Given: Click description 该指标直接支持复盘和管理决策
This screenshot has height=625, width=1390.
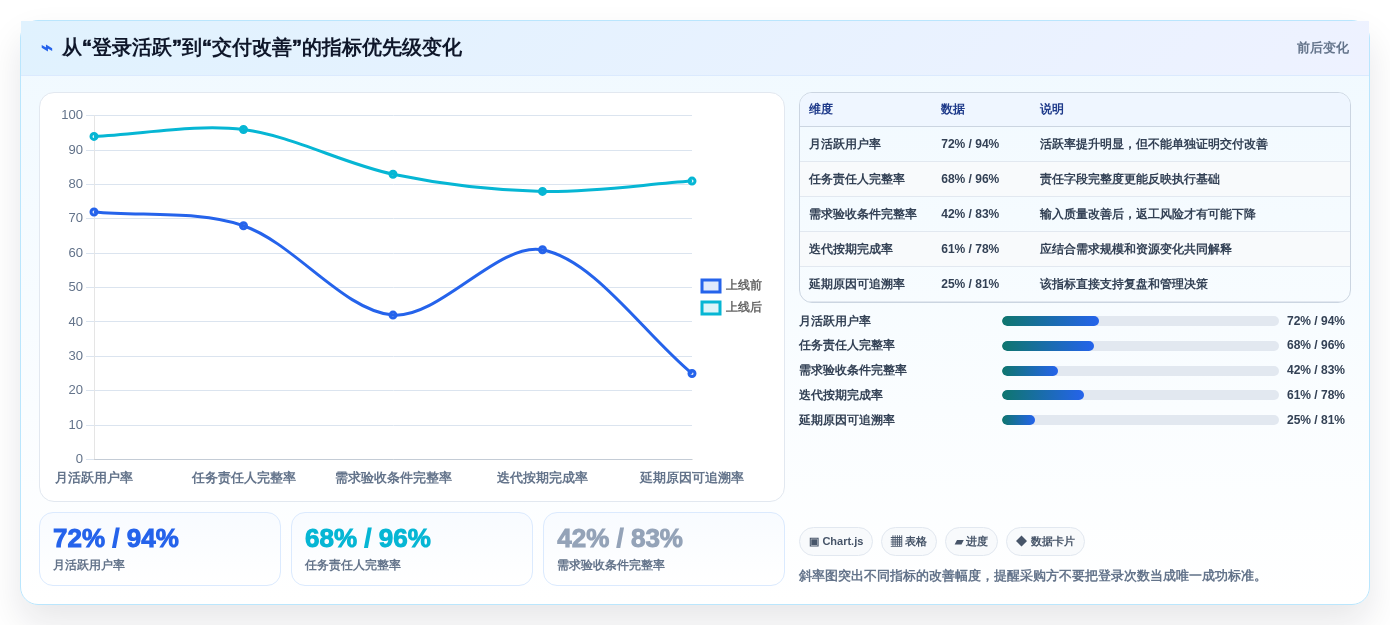Looking at the screenshot, I should coord(1124,284).
